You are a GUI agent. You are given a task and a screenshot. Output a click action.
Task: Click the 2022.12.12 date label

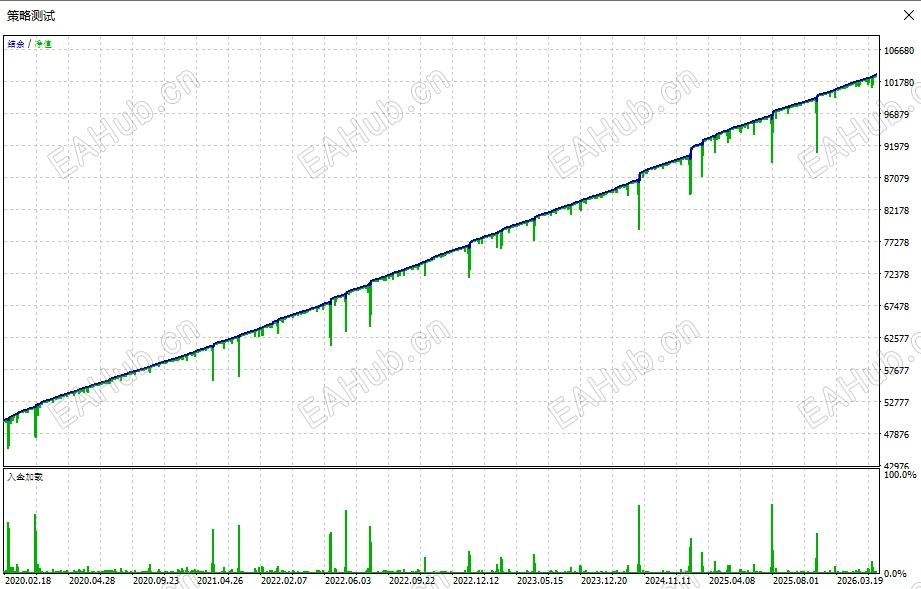[476, 581]
